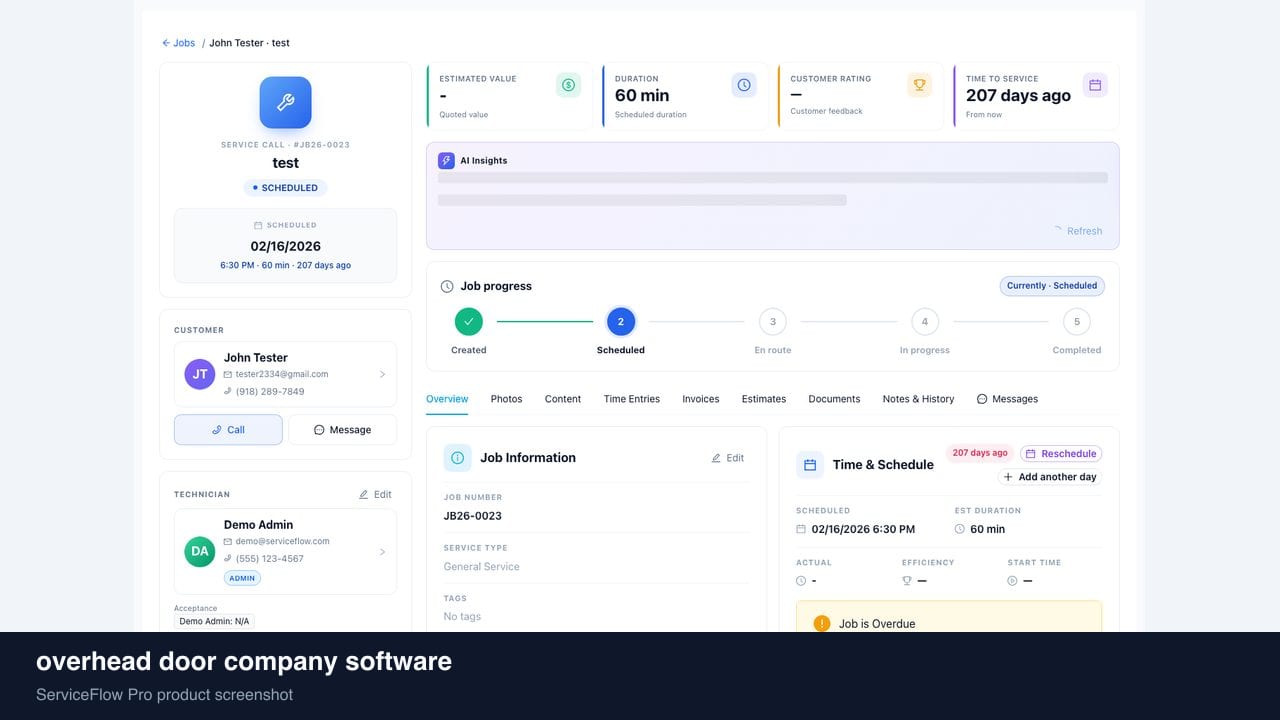The height and width of the screenshot is (720, 1280).
Task: Call the customer John Tester
Action: pos(228,430)
